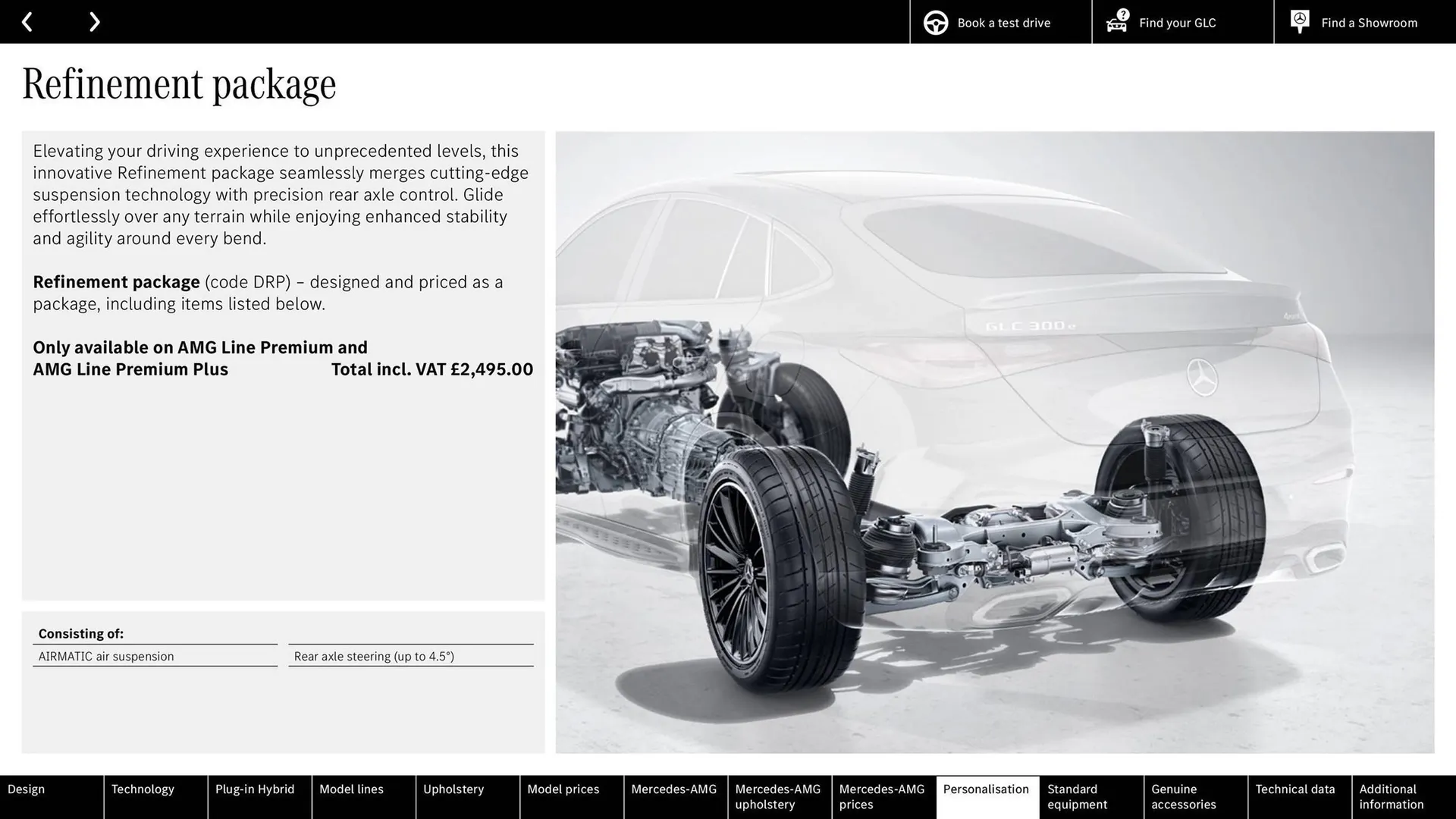Switch to the Technology tab
The width and height of the screenshot is (1456, 819).
click(155, 797)
